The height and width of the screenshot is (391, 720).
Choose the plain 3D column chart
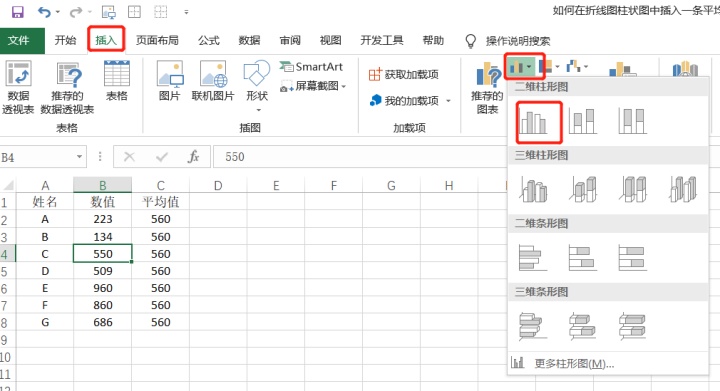[682, 190]
